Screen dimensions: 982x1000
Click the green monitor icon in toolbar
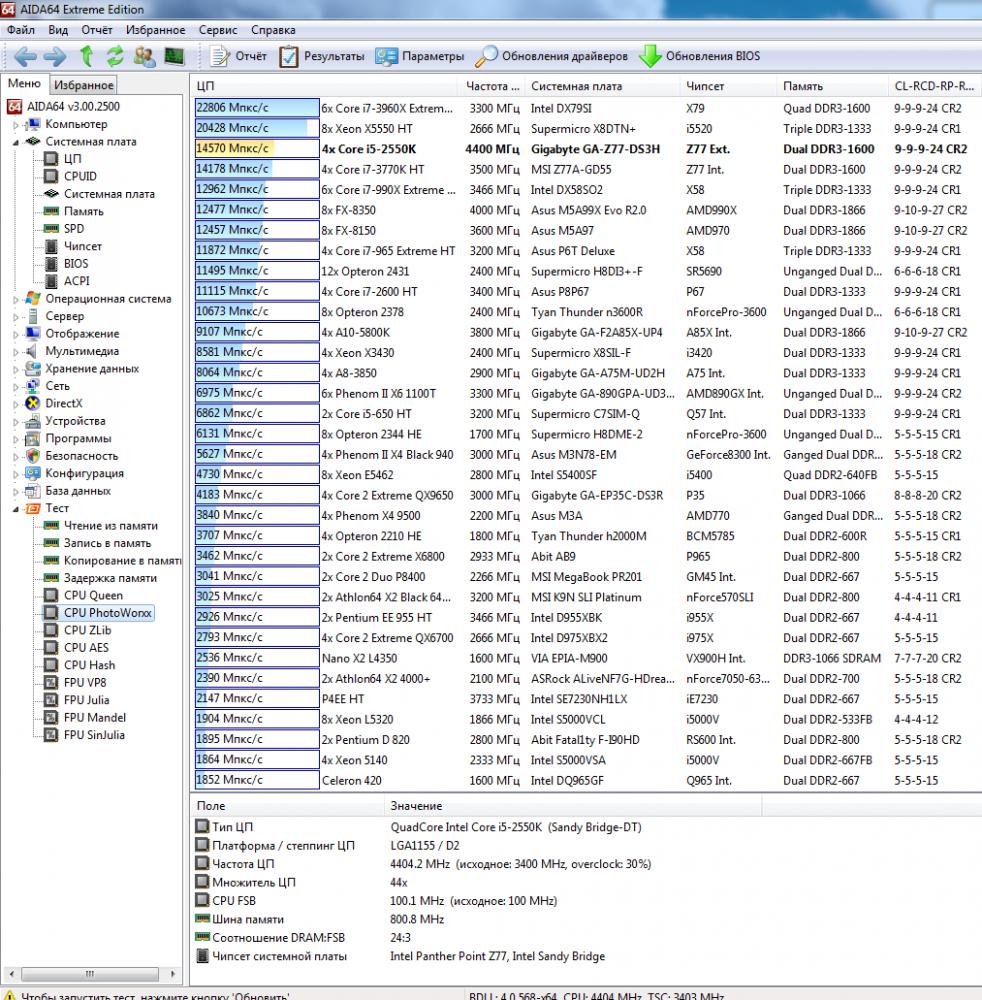click(174, 57)
